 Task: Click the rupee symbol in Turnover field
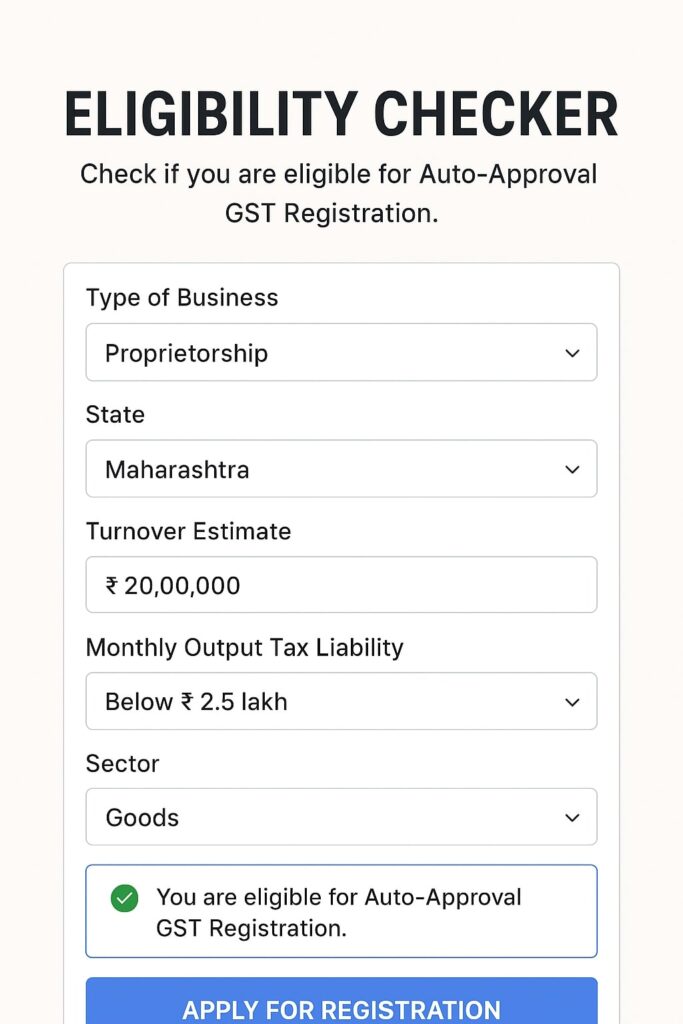tap(112, 586)
